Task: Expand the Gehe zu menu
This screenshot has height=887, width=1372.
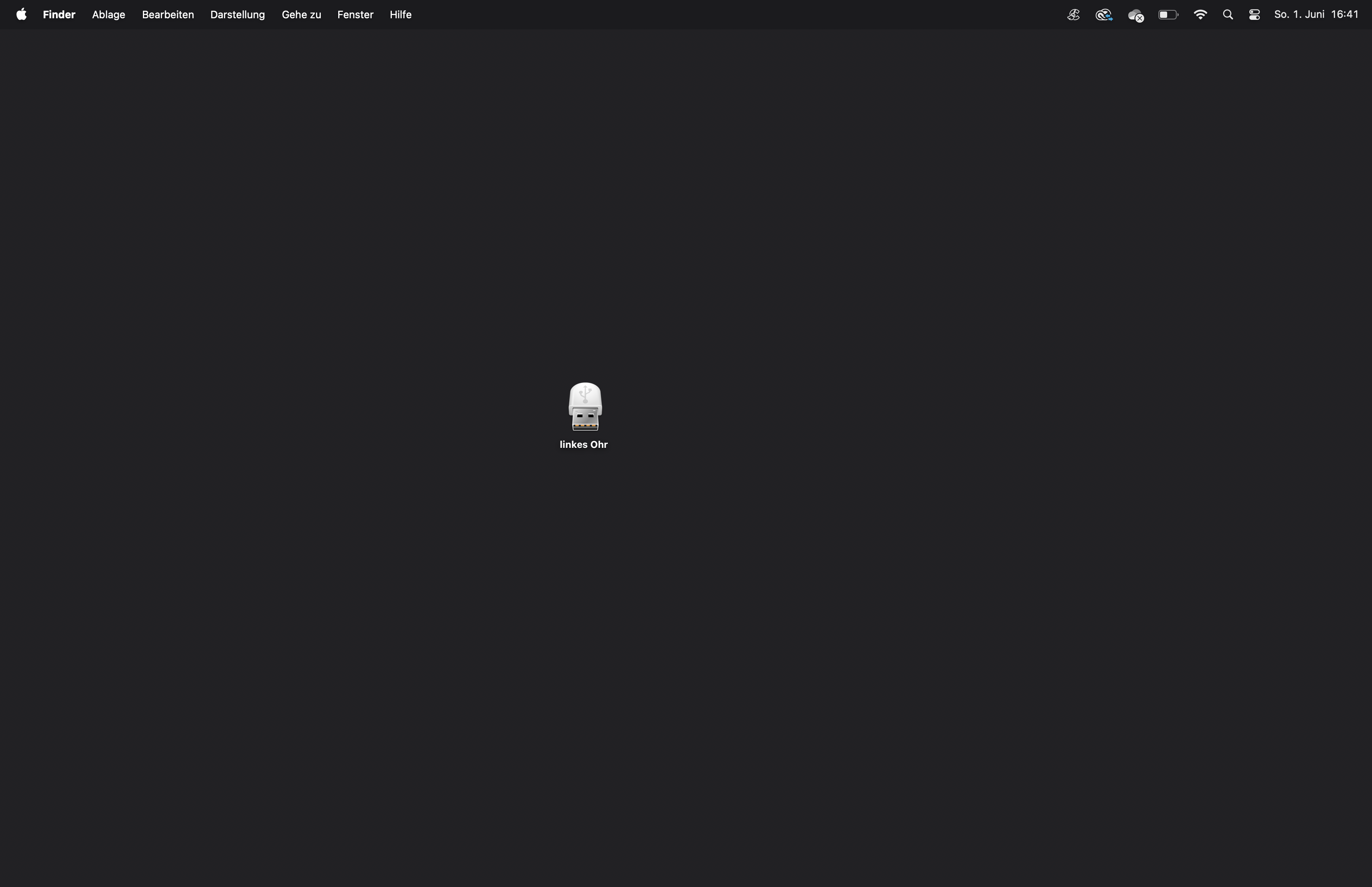Action: (x=301, y=14)
